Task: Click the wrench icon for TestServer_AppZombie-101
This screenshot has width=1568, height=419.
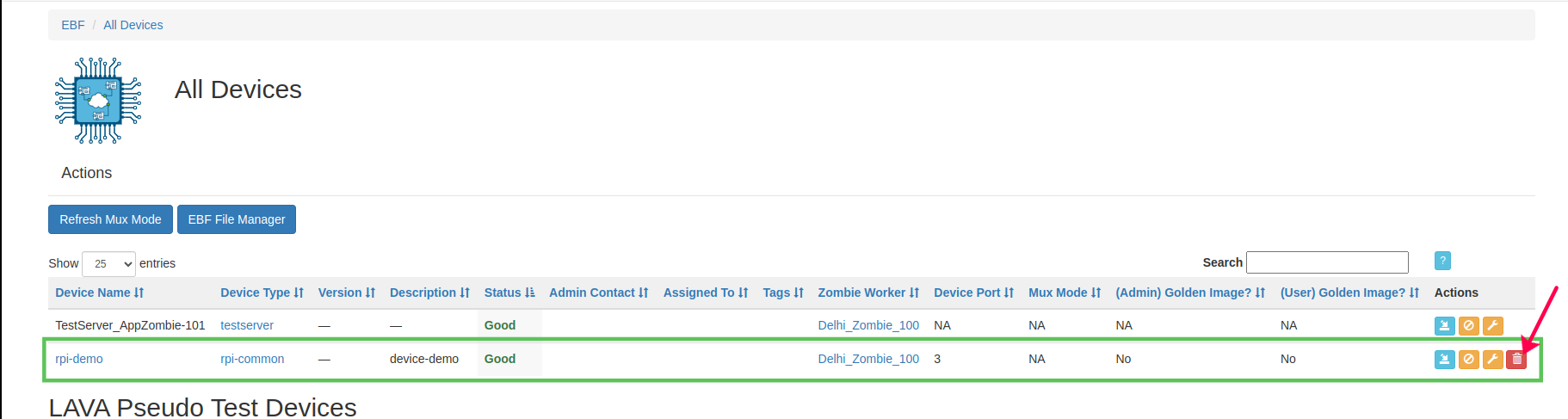Action: pyautogui.click(x=1493, y=326)
